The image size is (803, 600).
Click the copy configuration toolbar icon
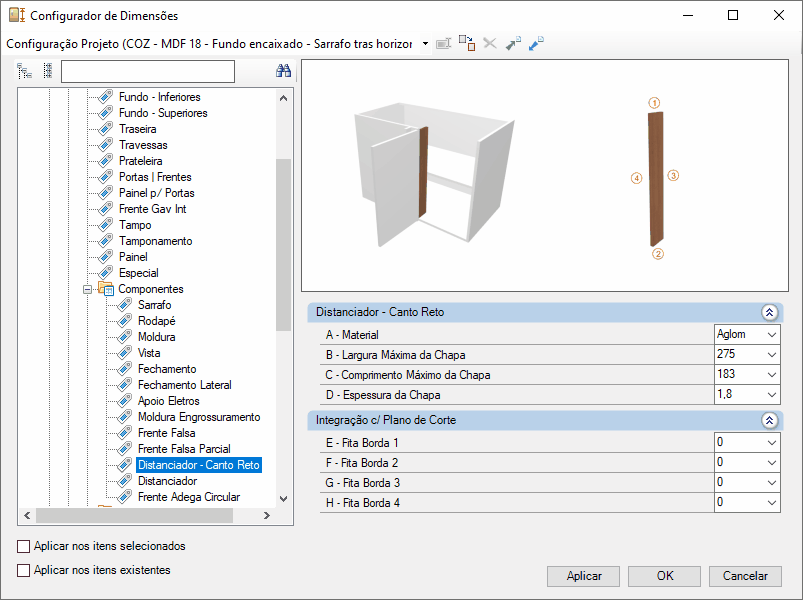point(467,43)
